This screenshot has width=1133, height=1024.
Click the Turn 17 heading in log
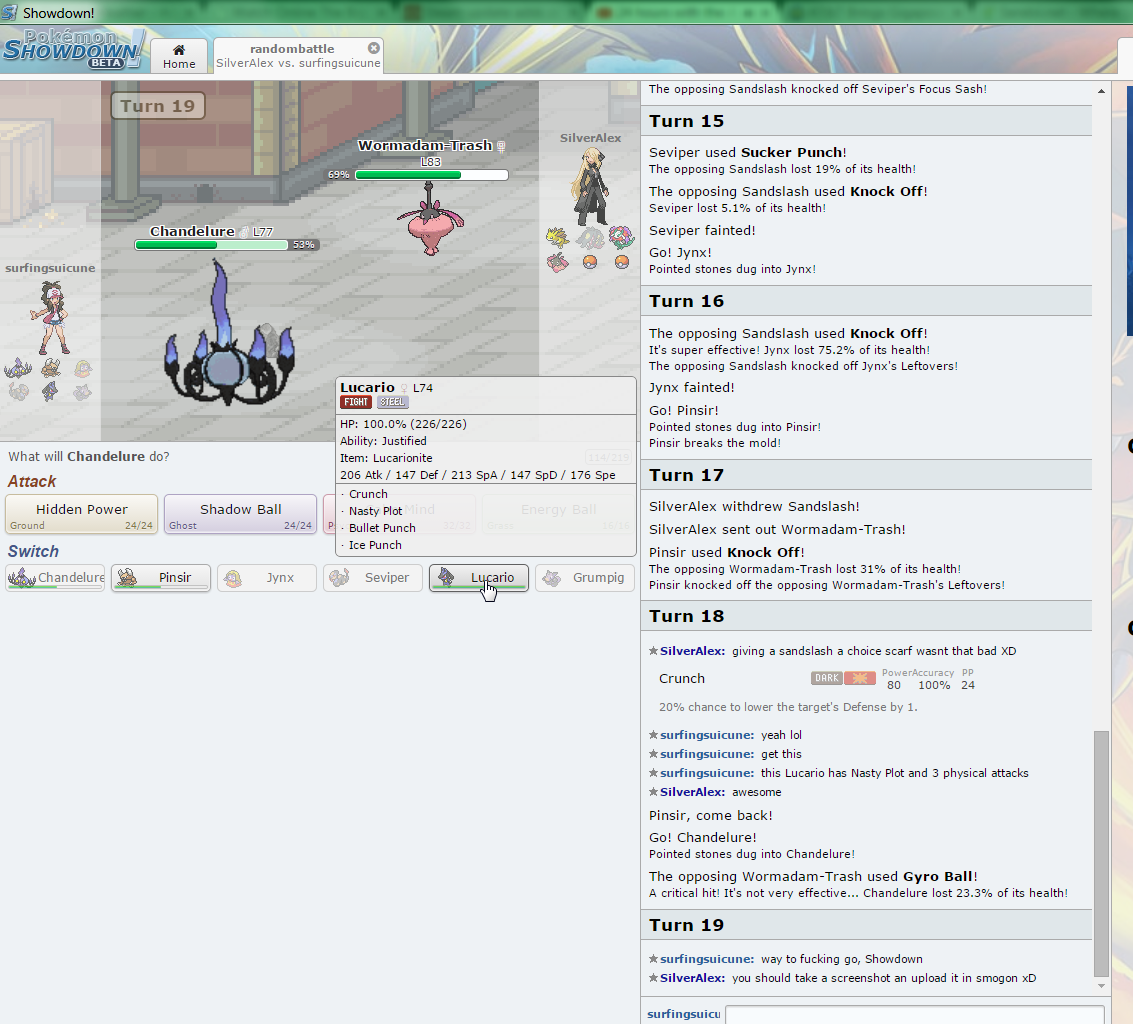[x=686, y=475]
